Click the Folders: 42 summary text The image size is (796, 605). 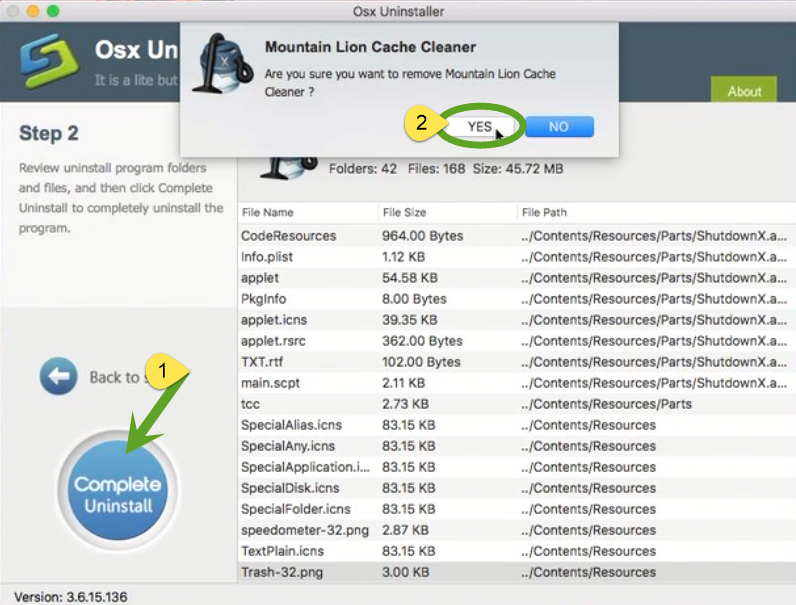tap(363, 169)
